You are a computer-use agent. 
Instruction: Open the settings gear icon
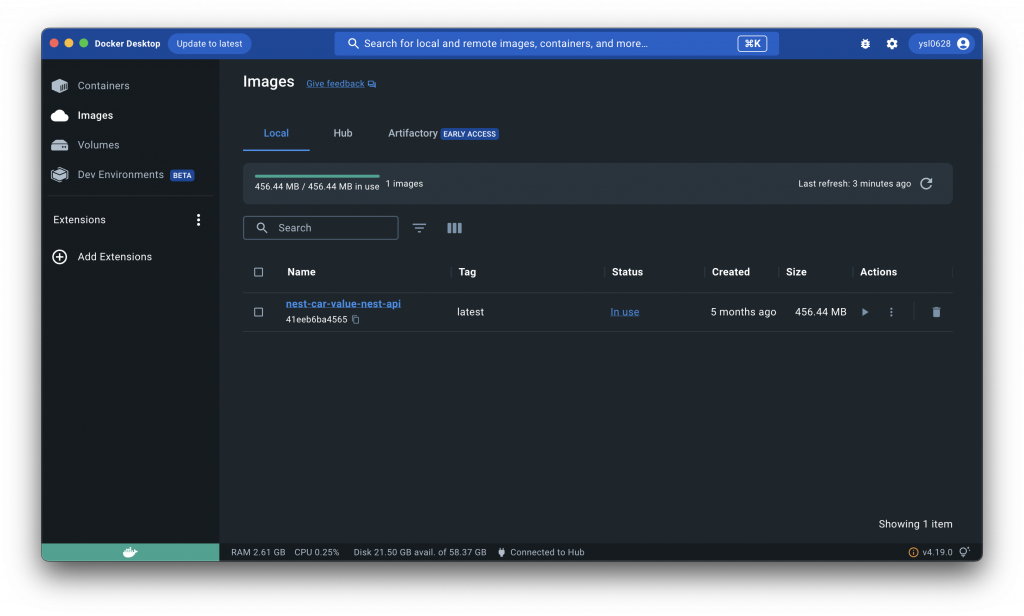coord(892,44)
